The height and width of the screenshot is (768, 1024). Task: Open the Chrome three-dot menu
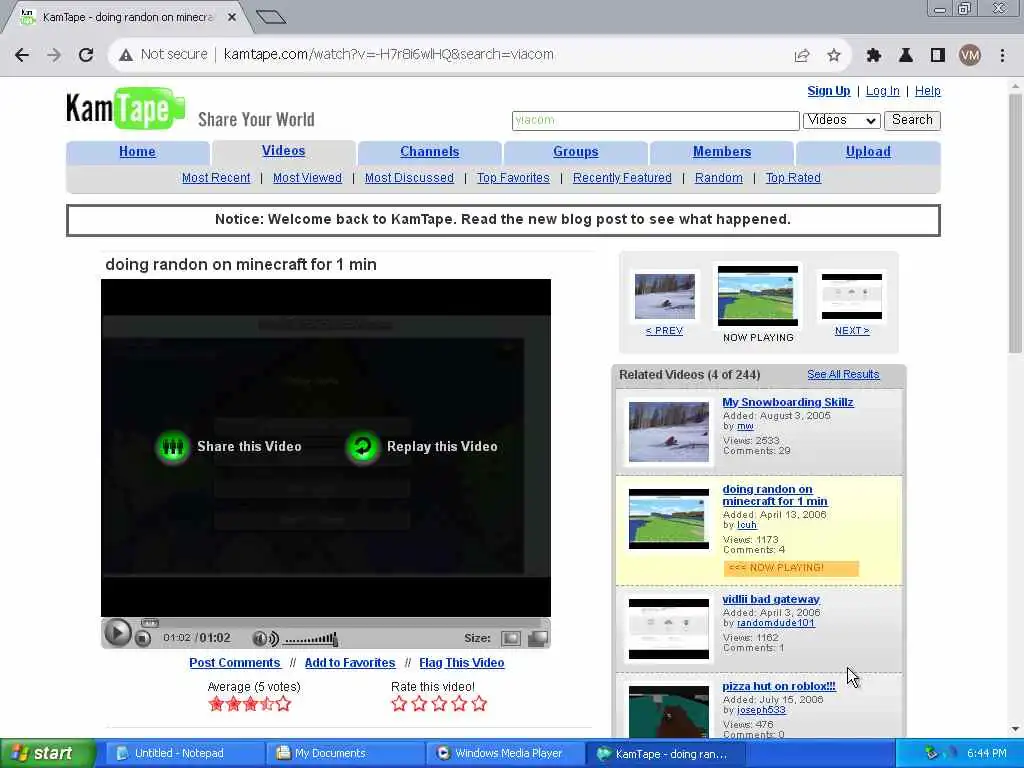[x=1002, y=56]
